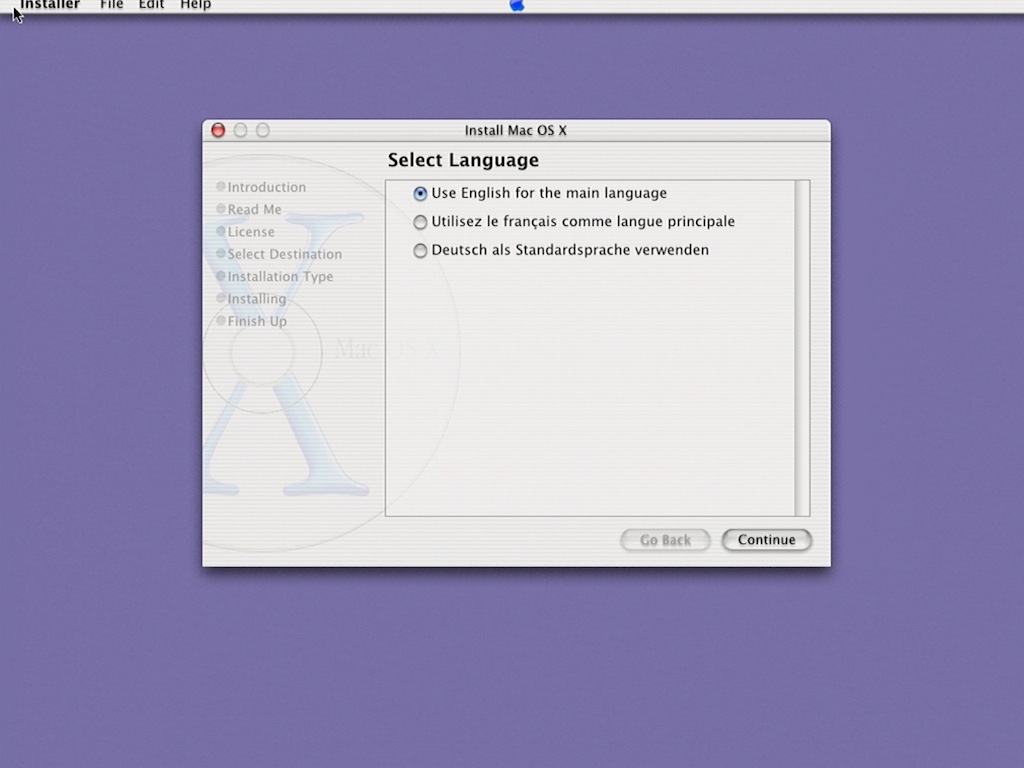Open the Edit menu
Viewport: 1024px width, 768px height.
pos(151,5)
